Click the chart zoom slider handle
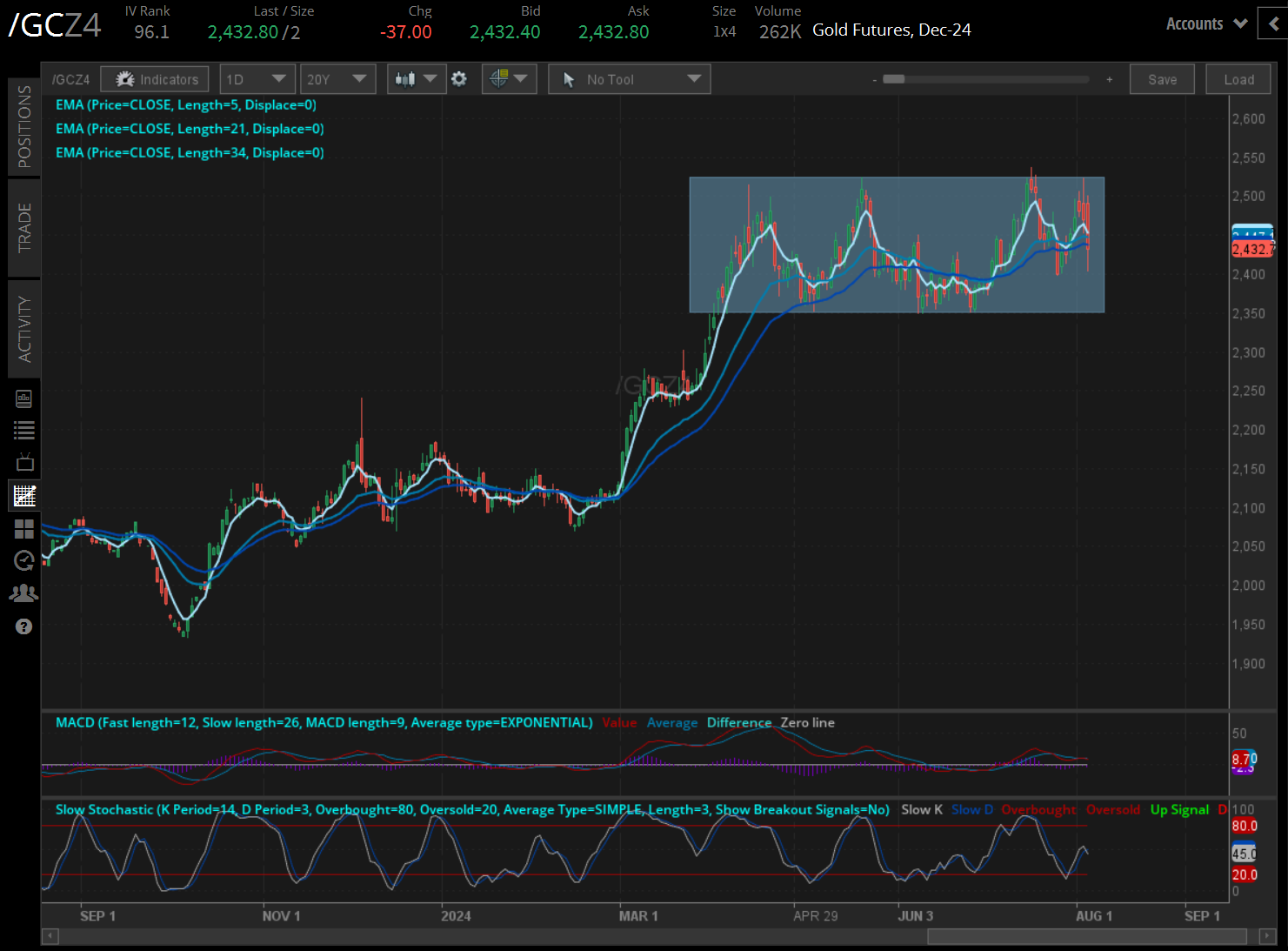Image resolution: width=1288 pixels, height=951 pixels. 893,79
